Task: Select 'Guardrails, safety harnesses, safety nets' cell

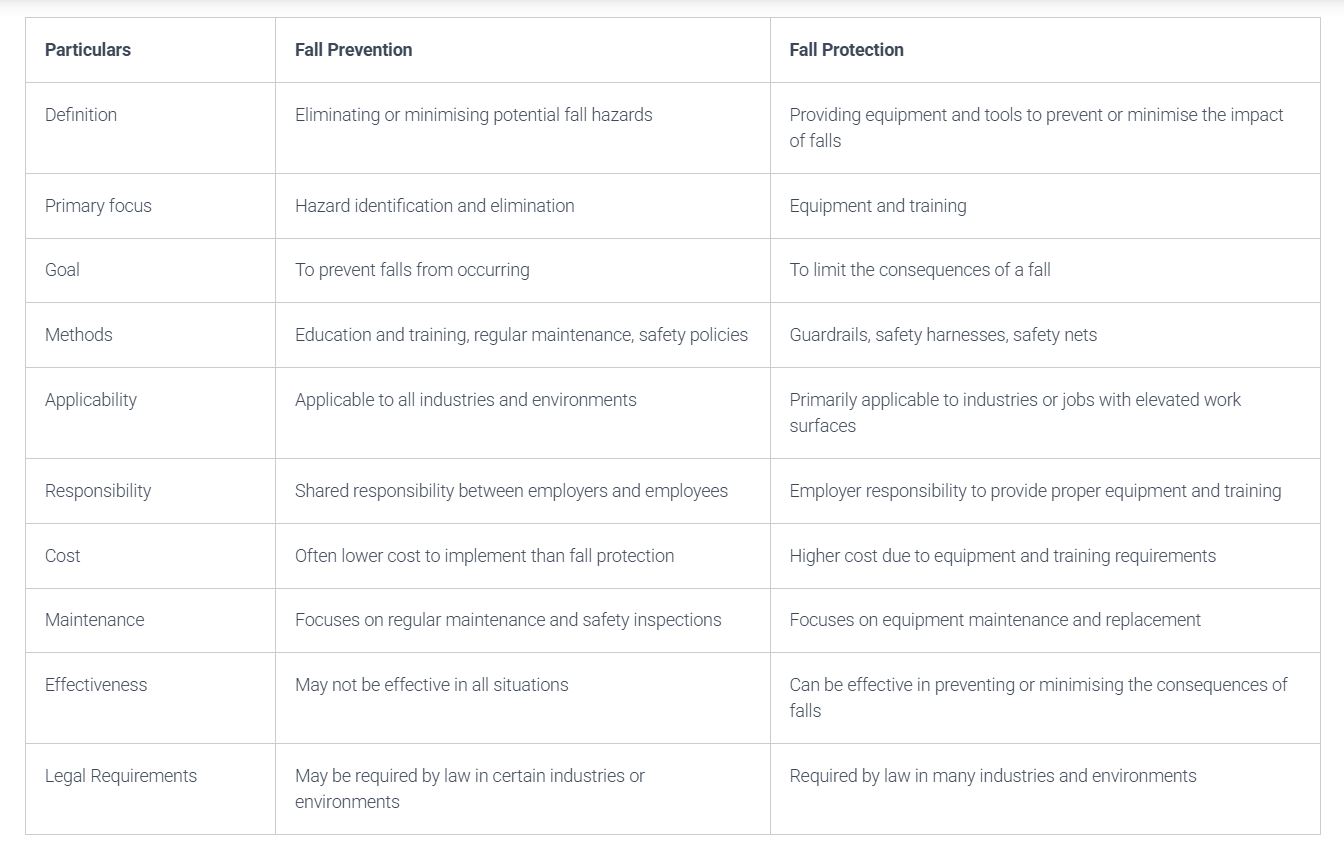Action: coord(942,335)
